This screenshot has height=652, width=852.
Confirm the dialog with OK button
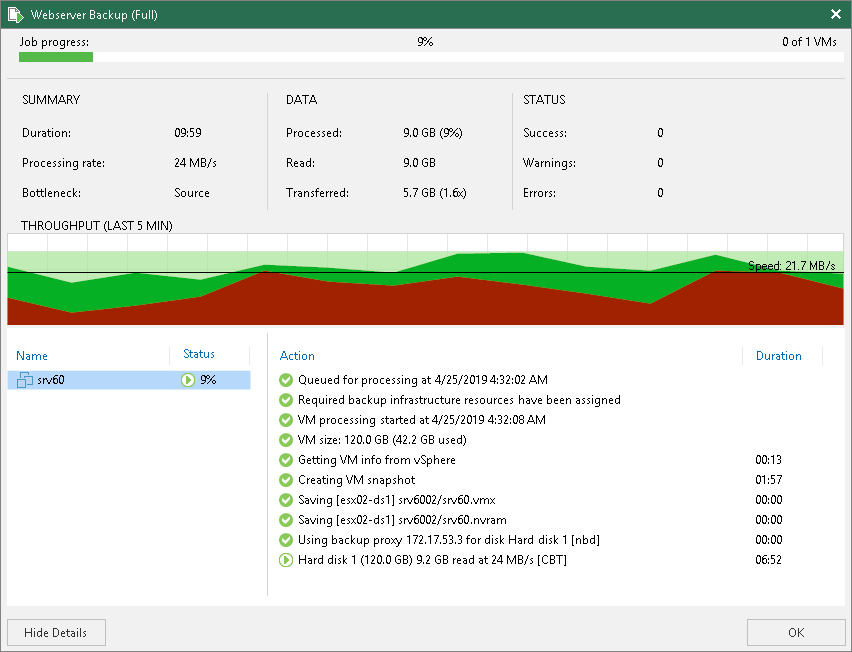tap(795, 632)
